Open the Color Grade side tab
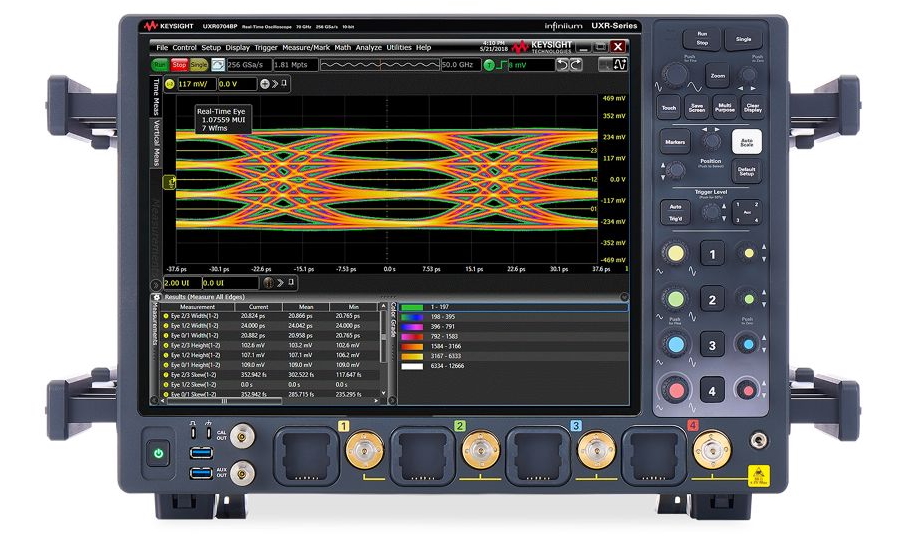The image size is (906, 544). click(393, 319)
